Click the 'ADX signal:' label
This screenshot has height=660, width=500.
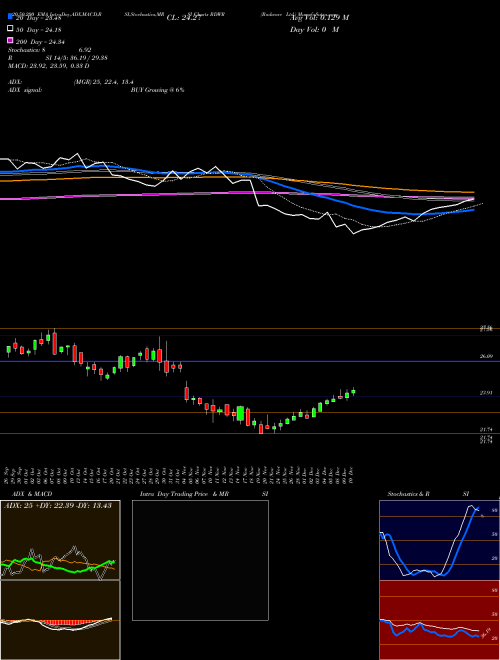[x=25, y=90]
